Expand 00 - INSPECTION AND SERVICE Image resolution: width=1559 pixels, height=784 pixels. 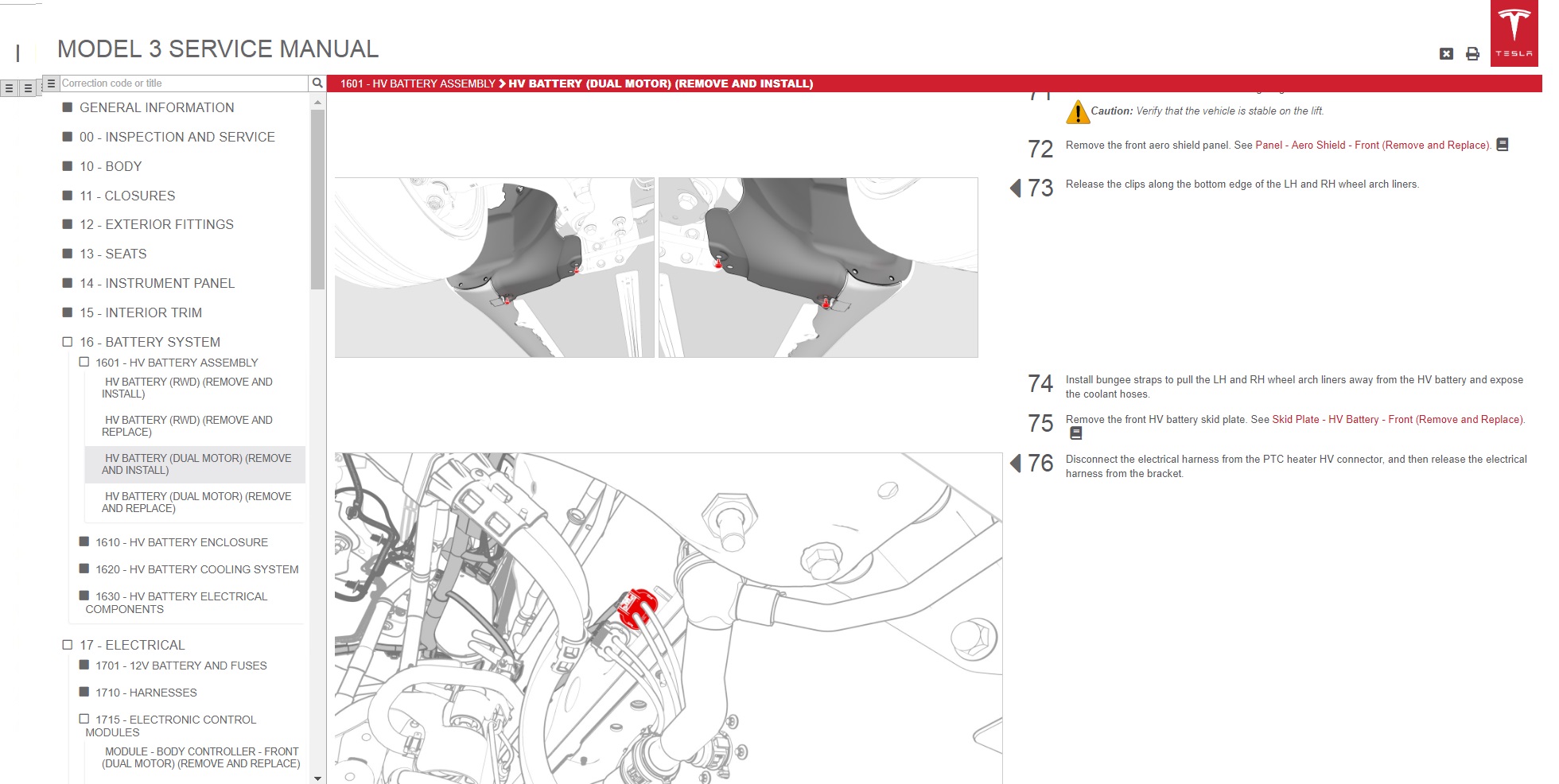[68, 137]
